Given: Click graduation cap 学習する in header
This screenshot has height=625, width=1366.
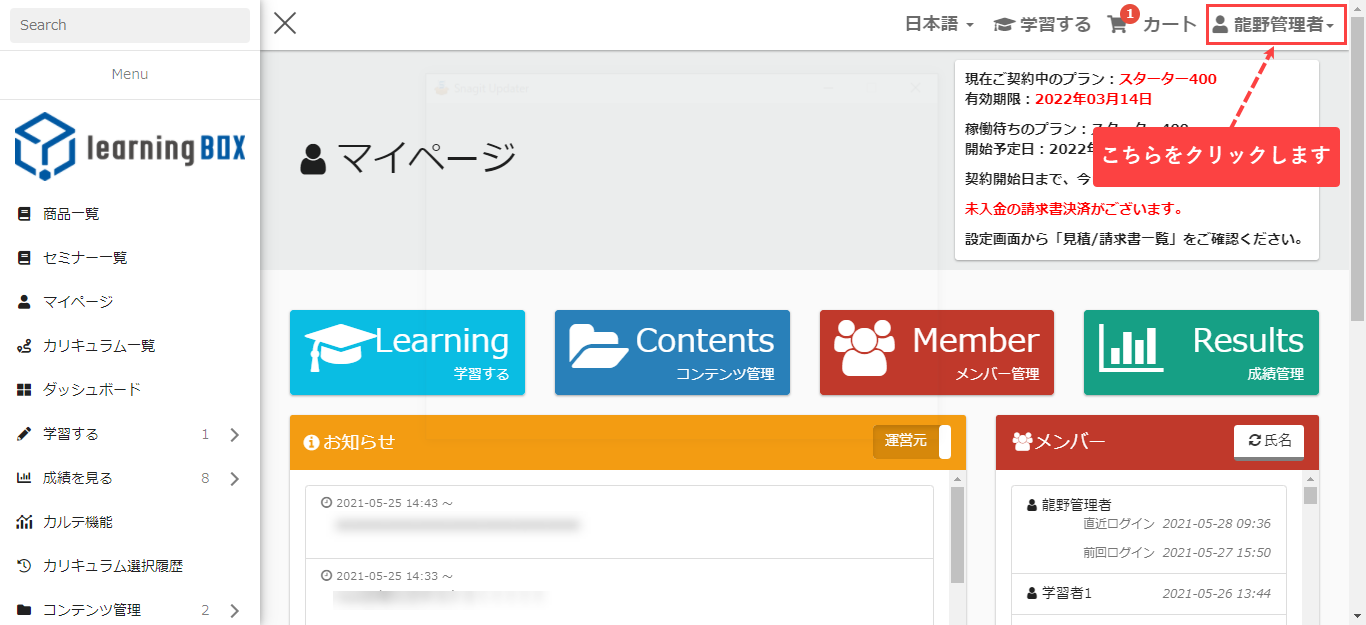Looking at the screenshot, I should (1042, 25).
